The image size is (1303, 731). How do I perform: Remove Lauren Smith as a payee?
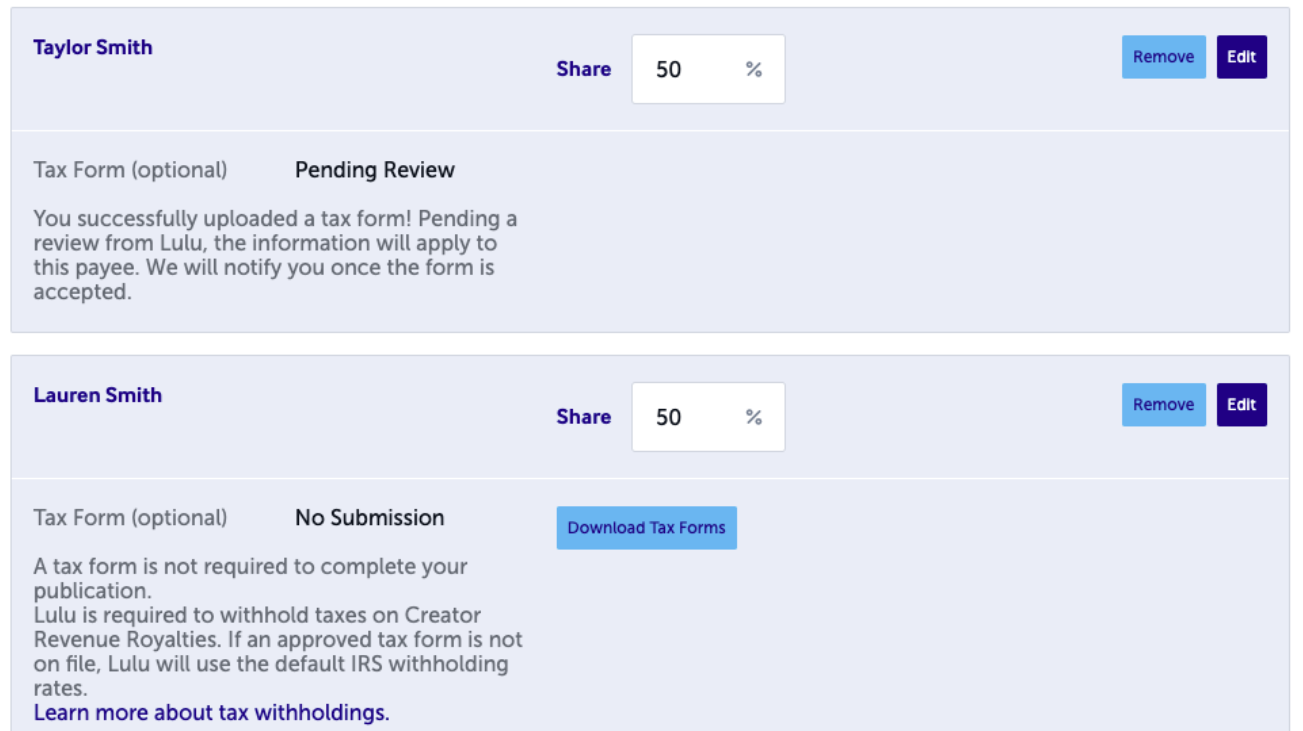pyautogui.click(x=1163, y=405)
